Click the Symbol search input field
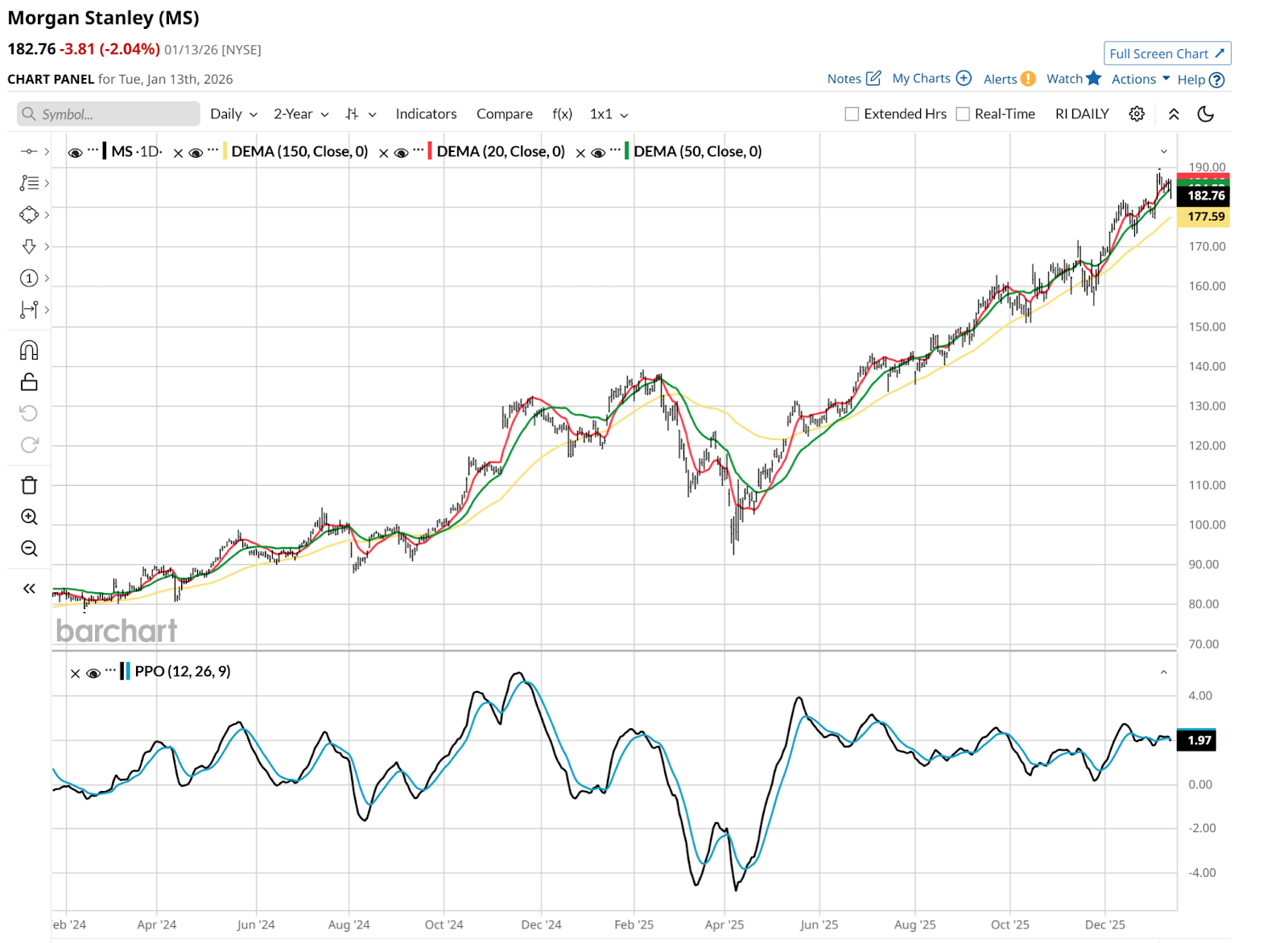The height and width of the screenshot is (943, 1288). [109, 114]
